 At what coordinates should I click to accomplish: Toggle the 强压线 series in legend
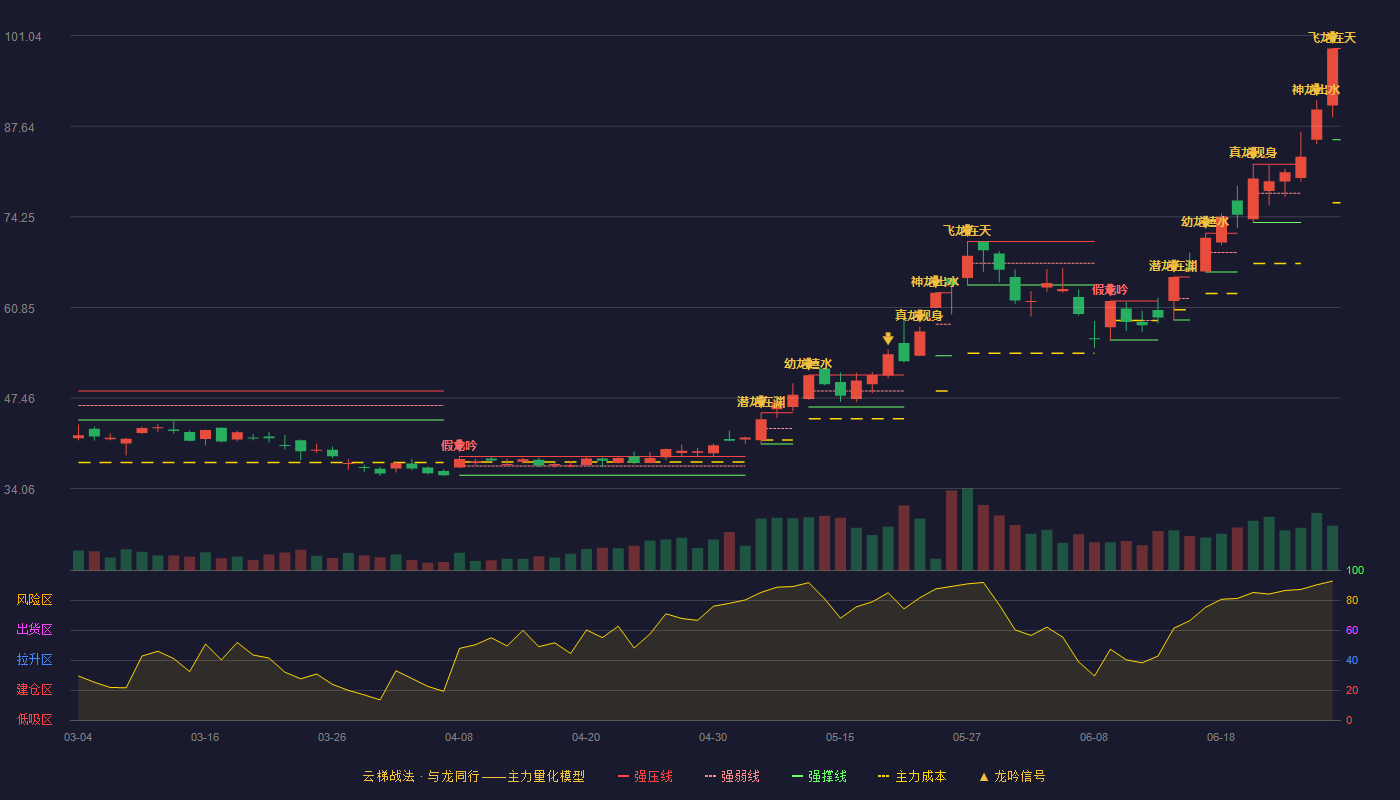point(653,776)
